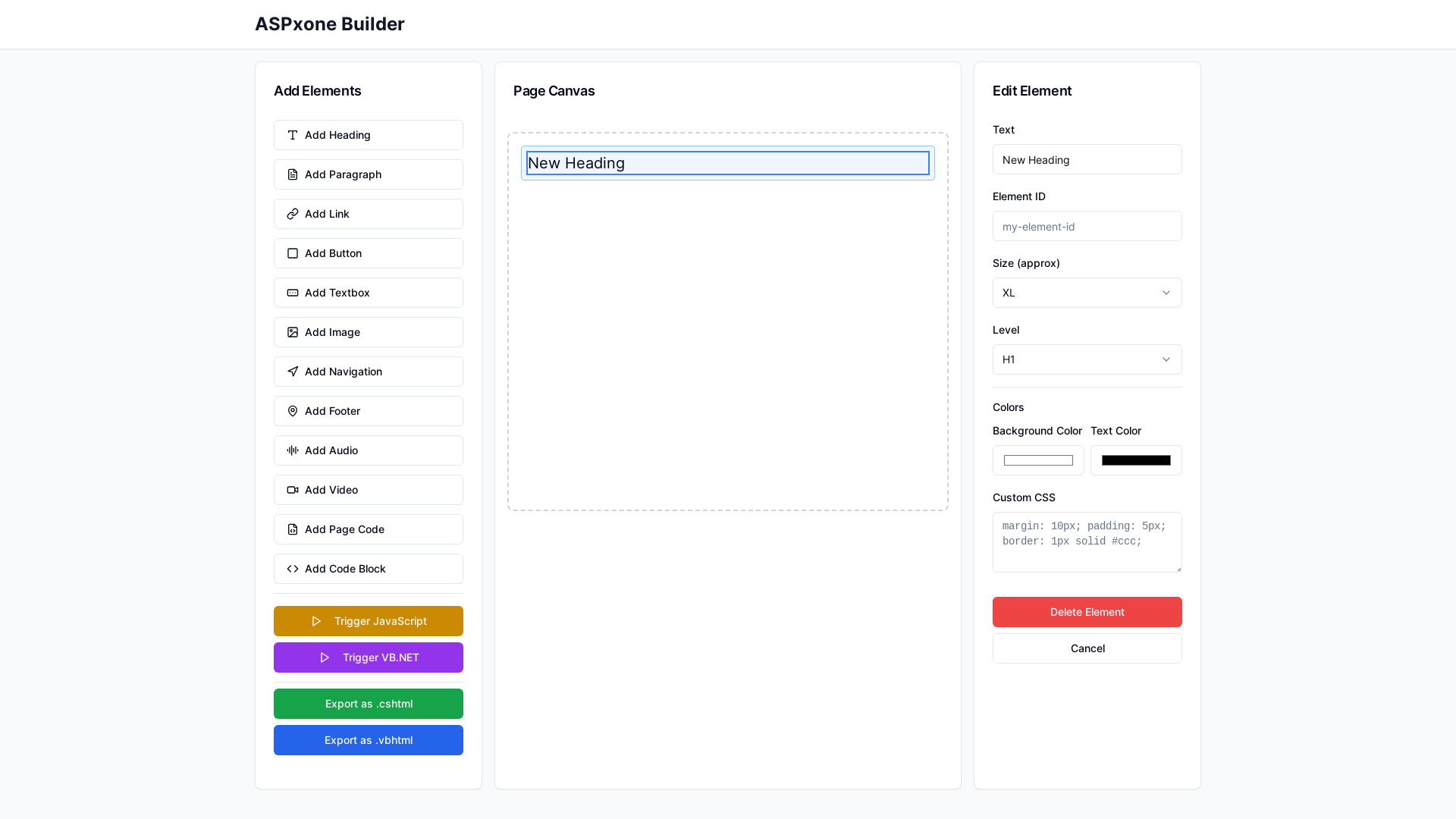1456x819 pixels.
Task: Insert an Audio element
Action: [369, 450]
